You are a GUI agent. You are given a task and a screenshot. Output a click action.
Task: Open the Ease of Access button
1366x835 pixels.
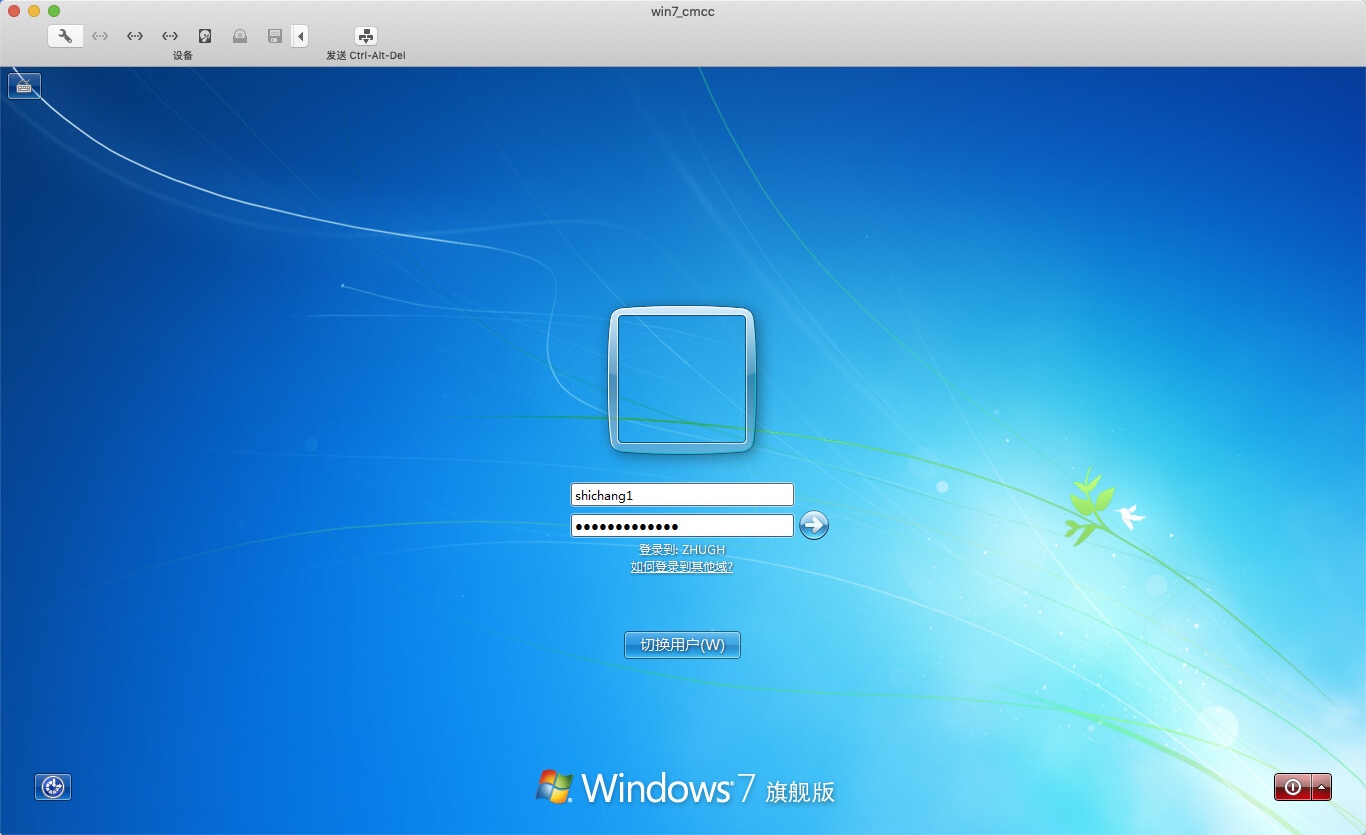(x=53, y=787)
